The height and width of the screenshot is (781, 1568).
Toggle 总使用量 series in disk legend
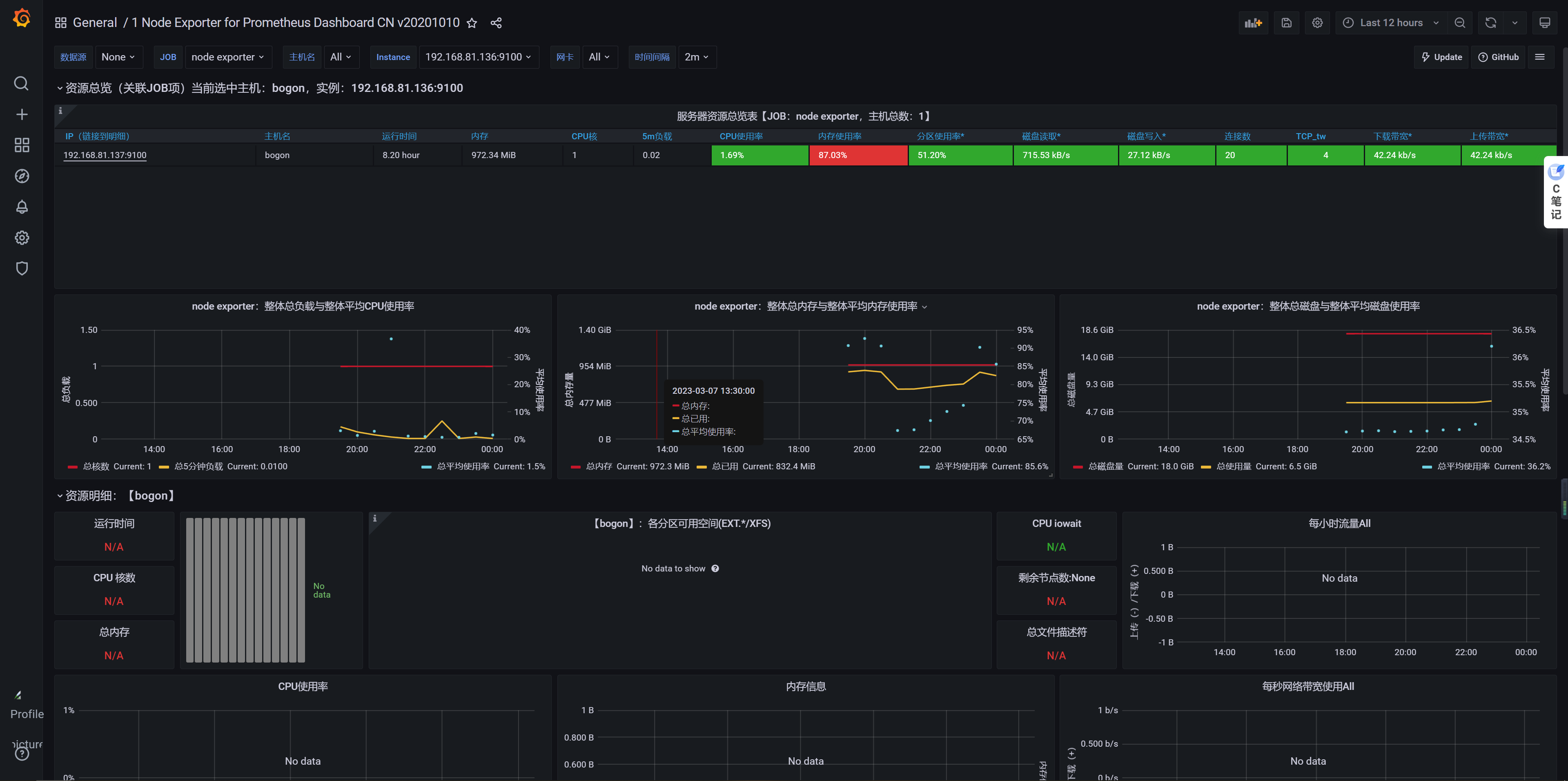[x=1234, y=466]
